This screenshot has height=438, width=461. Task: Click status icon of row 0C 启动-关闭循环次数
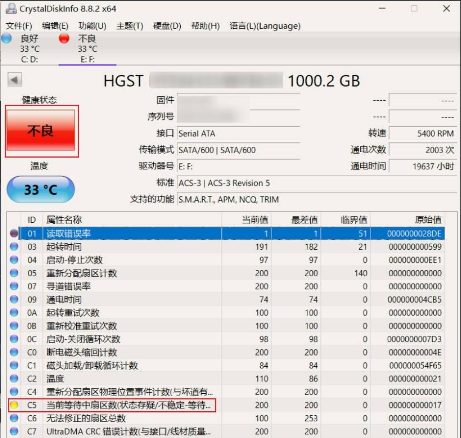[x=14, y=339]
